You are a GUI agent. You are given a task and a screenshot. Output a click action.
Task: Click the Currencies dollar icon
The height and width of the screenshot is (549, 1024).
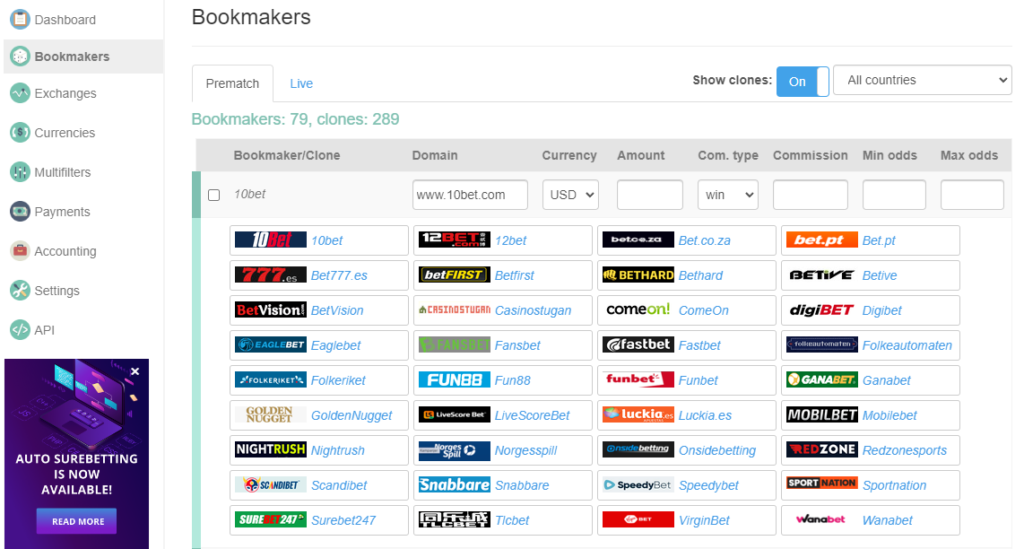(20, 133)
